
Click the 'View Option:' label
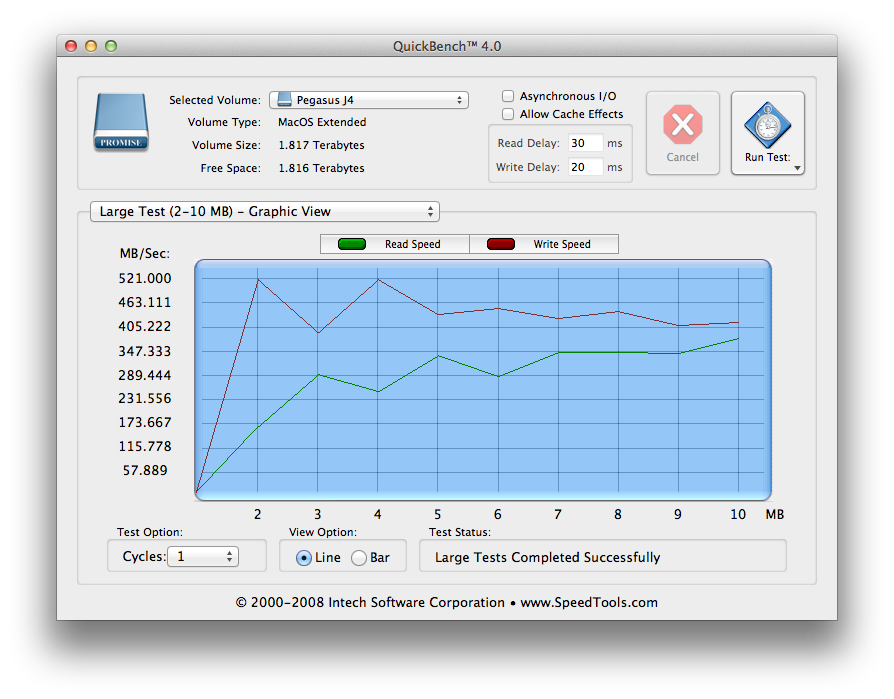[323, 532]
